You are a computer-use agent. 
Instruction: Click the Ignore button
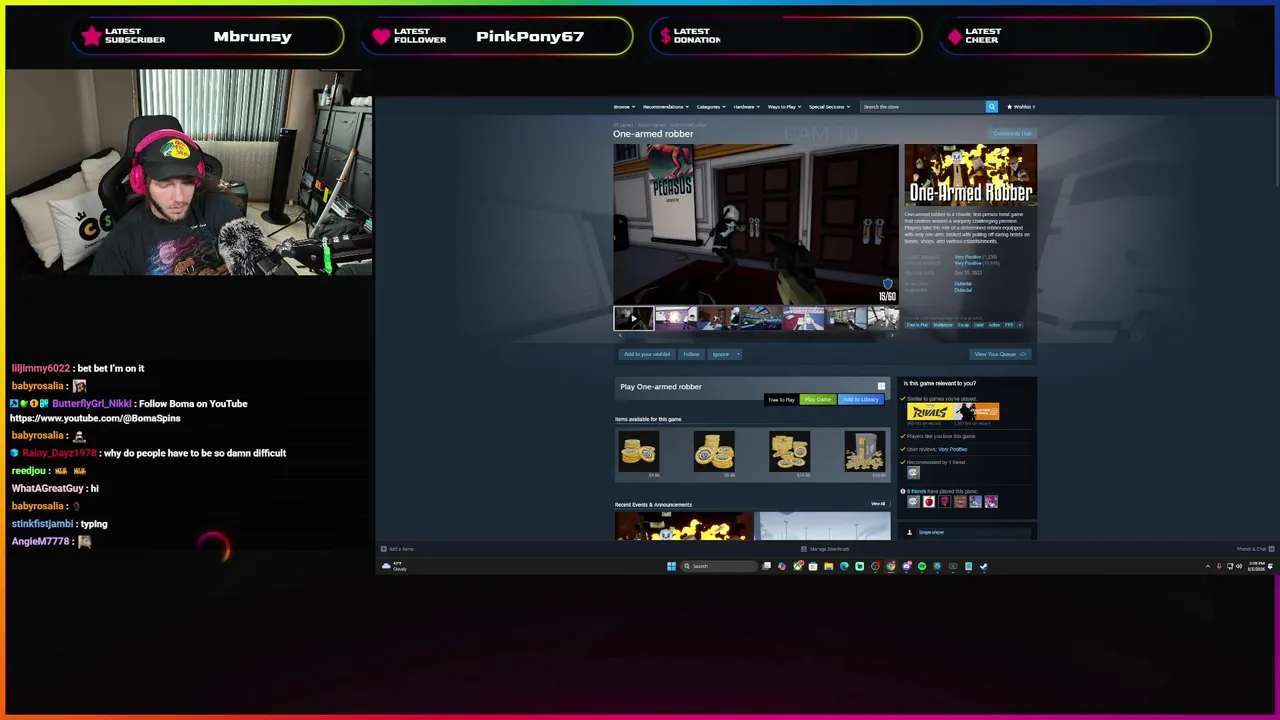pos(720,354)
